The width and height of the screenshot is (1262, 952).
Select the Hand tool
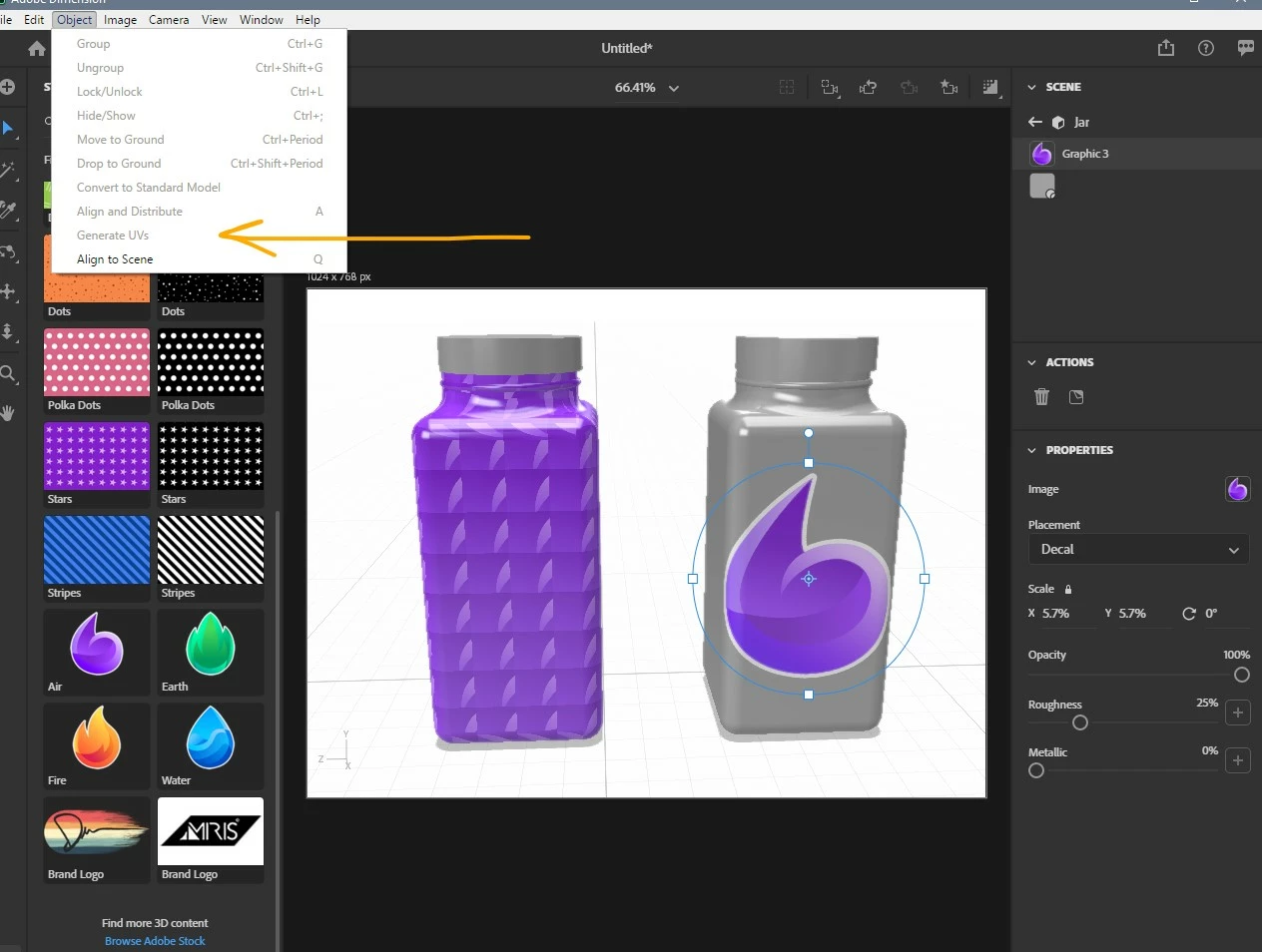coord(8,412)
